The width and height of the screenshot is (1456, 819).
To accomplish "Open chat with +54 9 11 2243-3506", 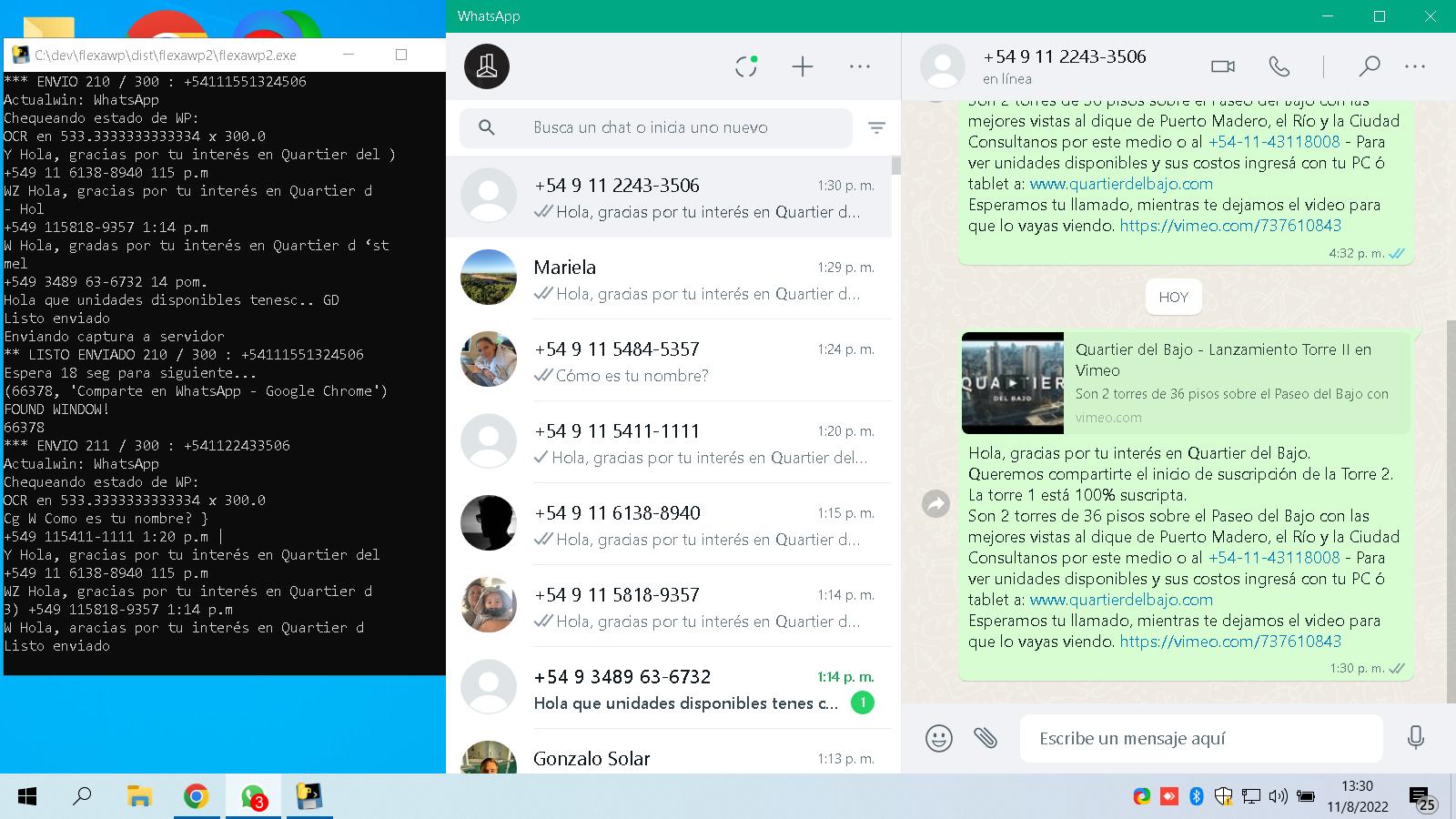I will pos(669,197).
